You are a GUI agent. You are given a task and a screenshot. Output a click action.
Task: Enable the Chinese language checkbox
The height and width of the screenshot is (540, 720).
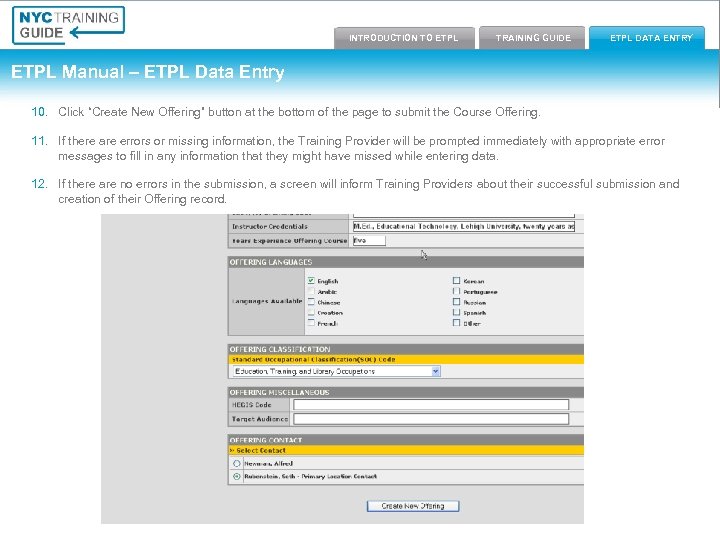coord(311,302)
